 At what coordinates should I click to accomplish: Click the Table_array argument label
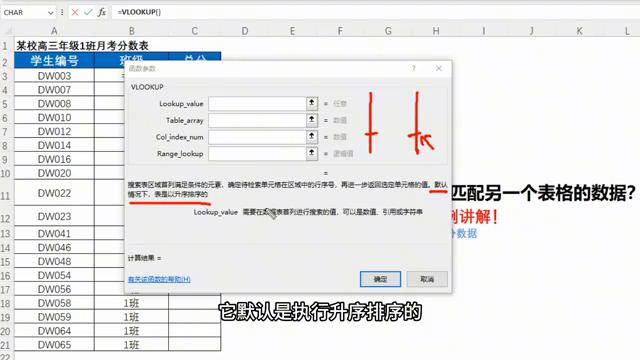pyautogui.click(x=184, y=120)
